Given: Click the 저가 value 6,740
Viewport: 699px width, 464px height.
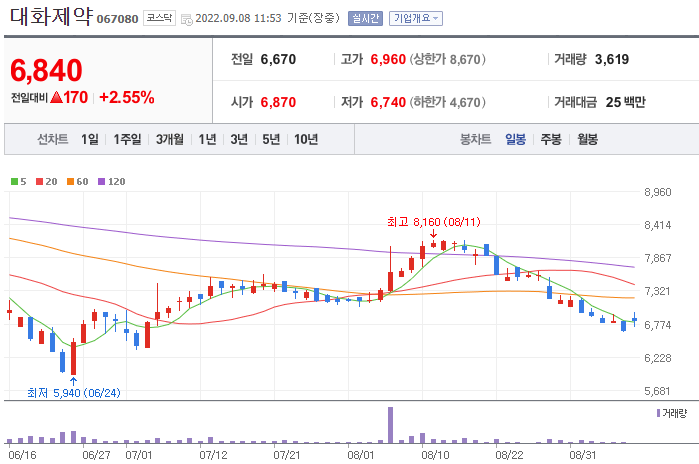Looking at the screenshot, I should coord(388,102).
